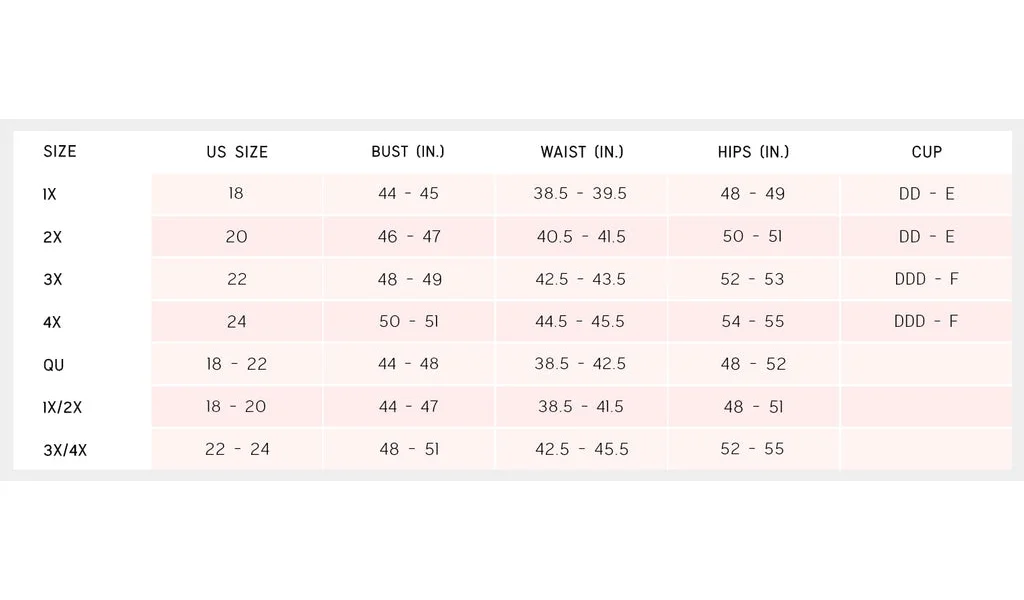Click the 2X size row label
The width and height of the screenshot is (1024, 600).
click(x=52, y=237)
